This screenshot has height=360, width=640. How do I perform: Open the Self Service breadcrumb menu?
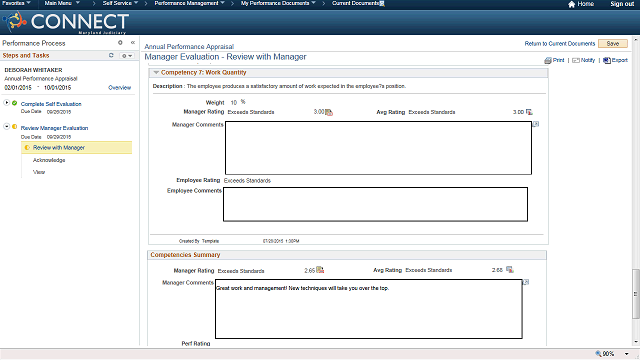120,3
